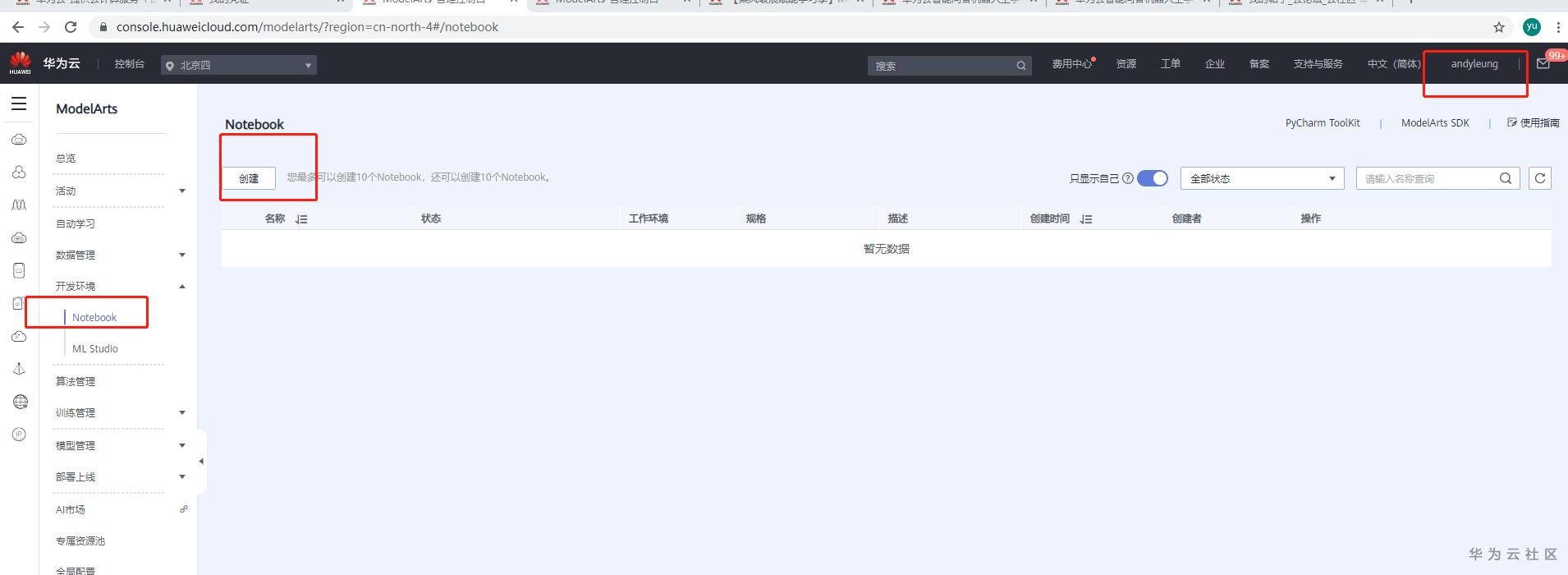Click the circled IP icon in left rail
This screenshot has width=1568, height=575.
[x=19, y=435]
